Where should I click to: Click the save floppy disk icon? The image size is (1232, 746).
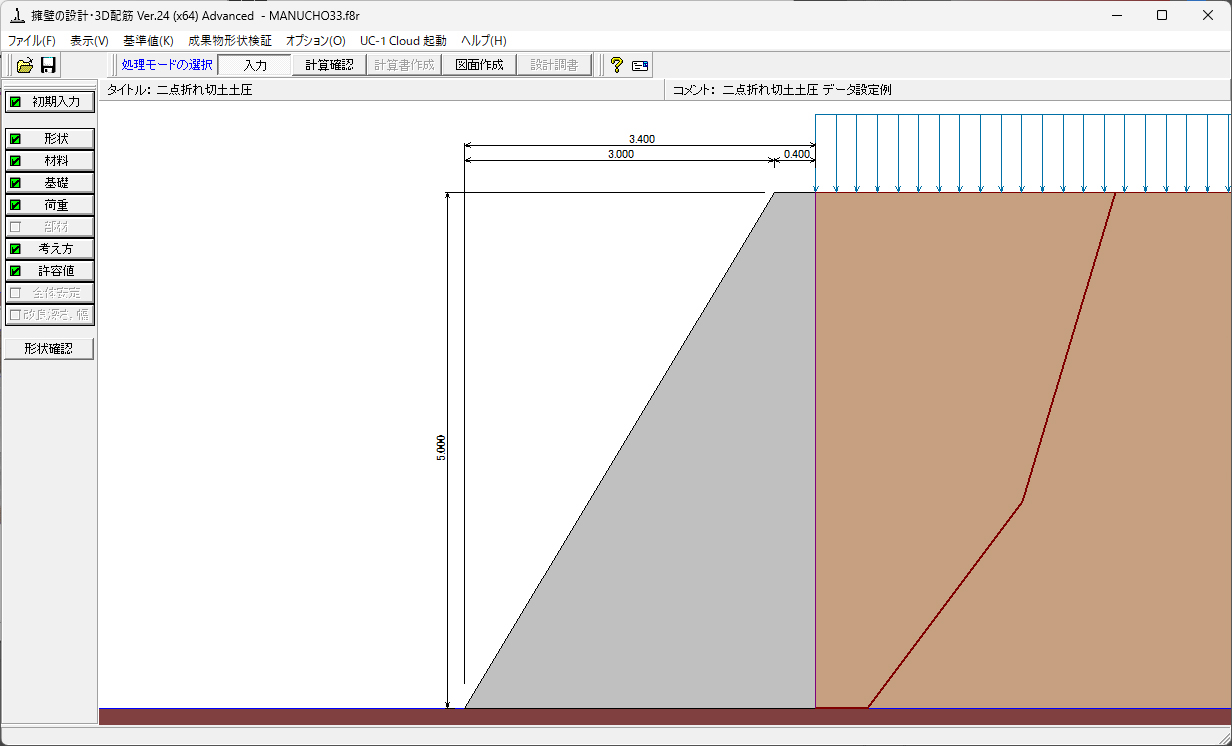click(x=48, y=65)
